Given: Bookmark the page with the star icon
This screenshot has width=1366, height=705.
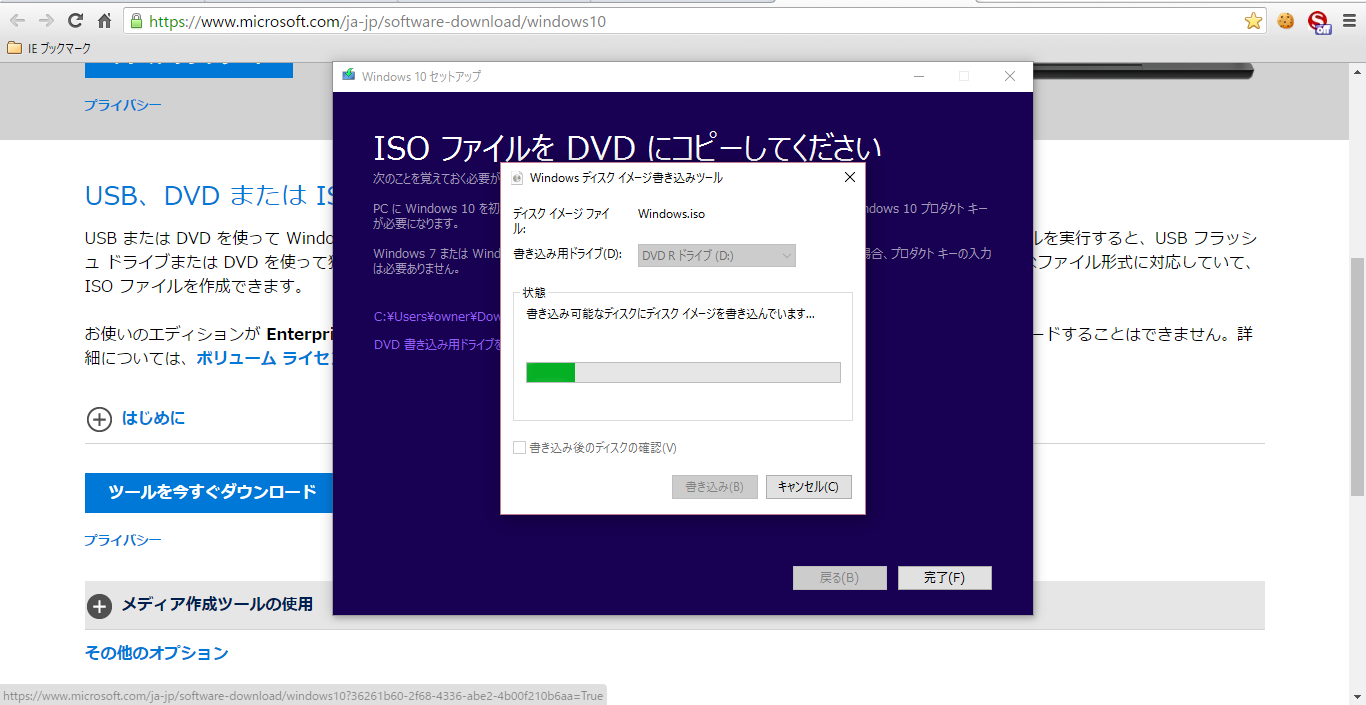Looking at the screenshot, I should click(1253, 21).
